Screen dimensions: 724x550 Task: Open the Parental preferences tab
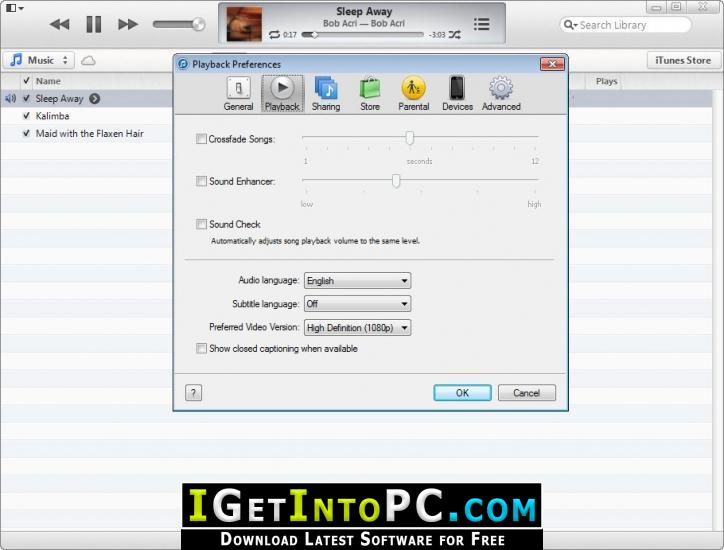coord(414,94)
